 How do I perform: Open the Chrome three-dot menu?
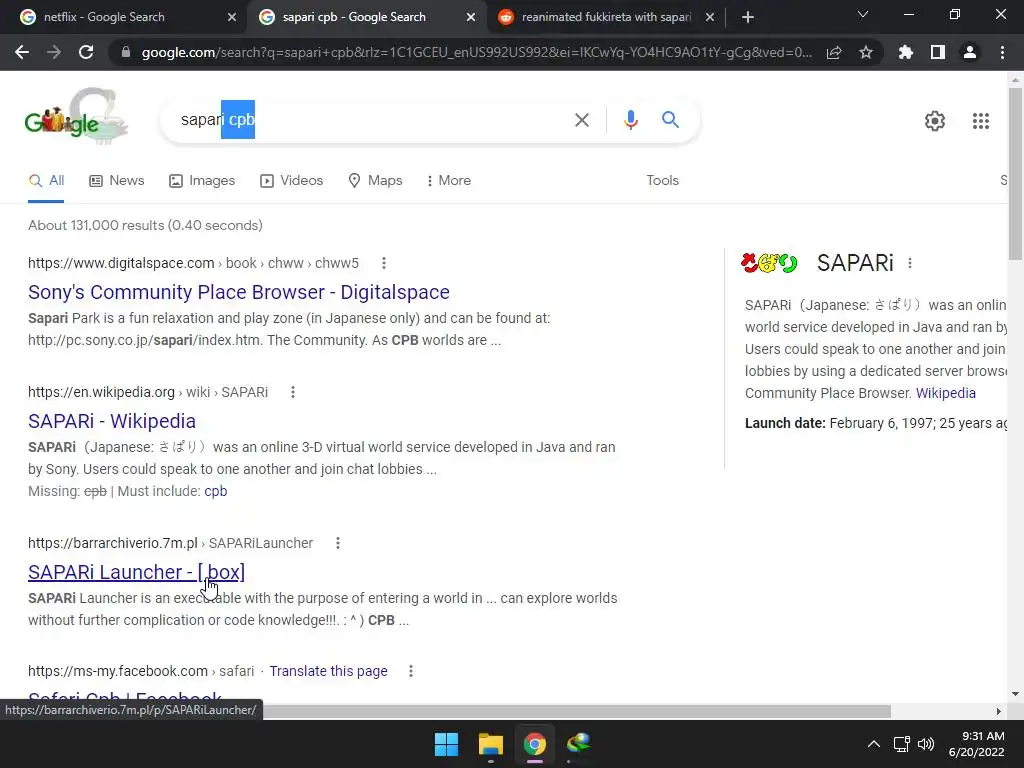1002,52
